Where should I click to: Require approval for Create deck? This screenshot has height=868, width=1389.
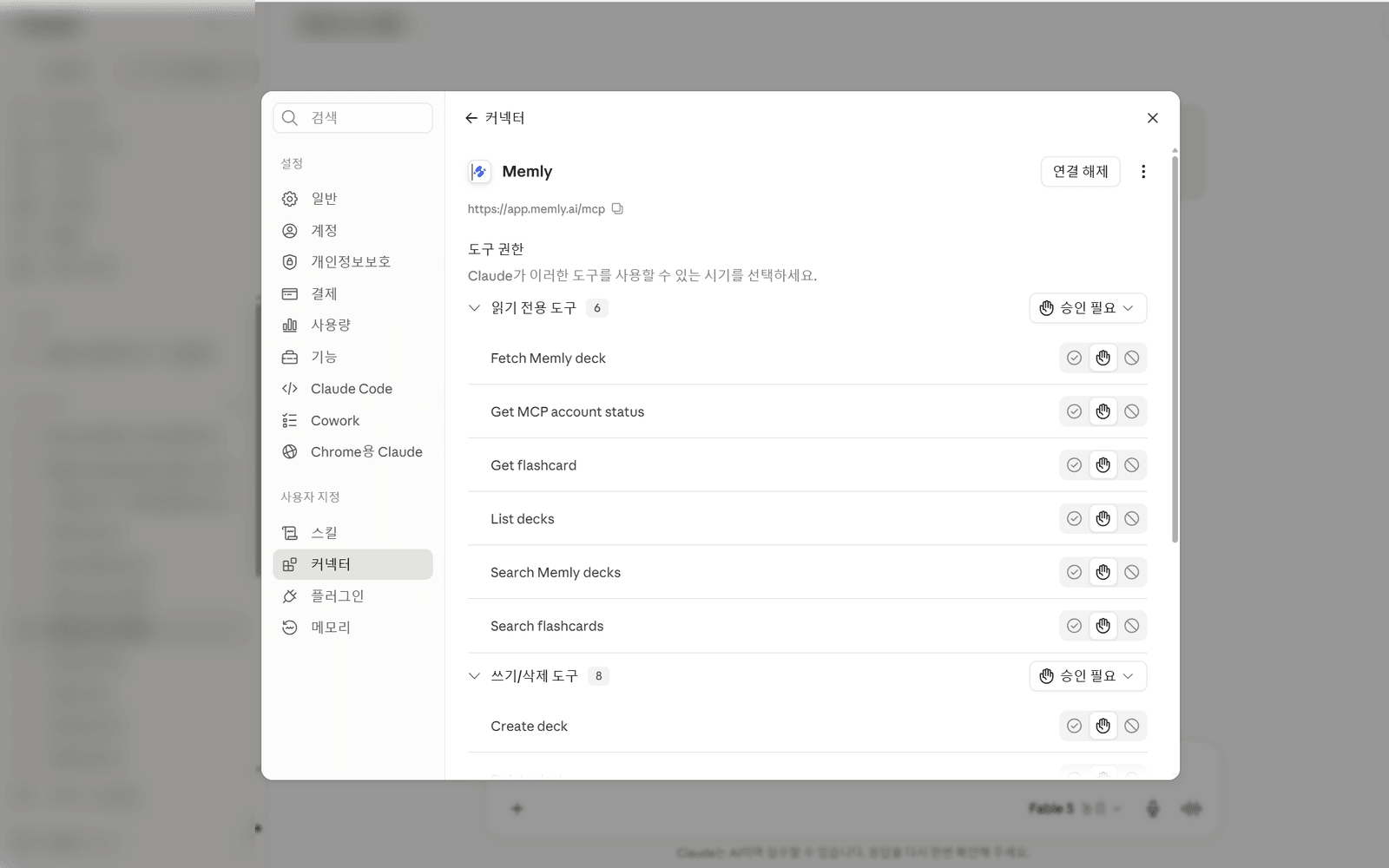1103,727
